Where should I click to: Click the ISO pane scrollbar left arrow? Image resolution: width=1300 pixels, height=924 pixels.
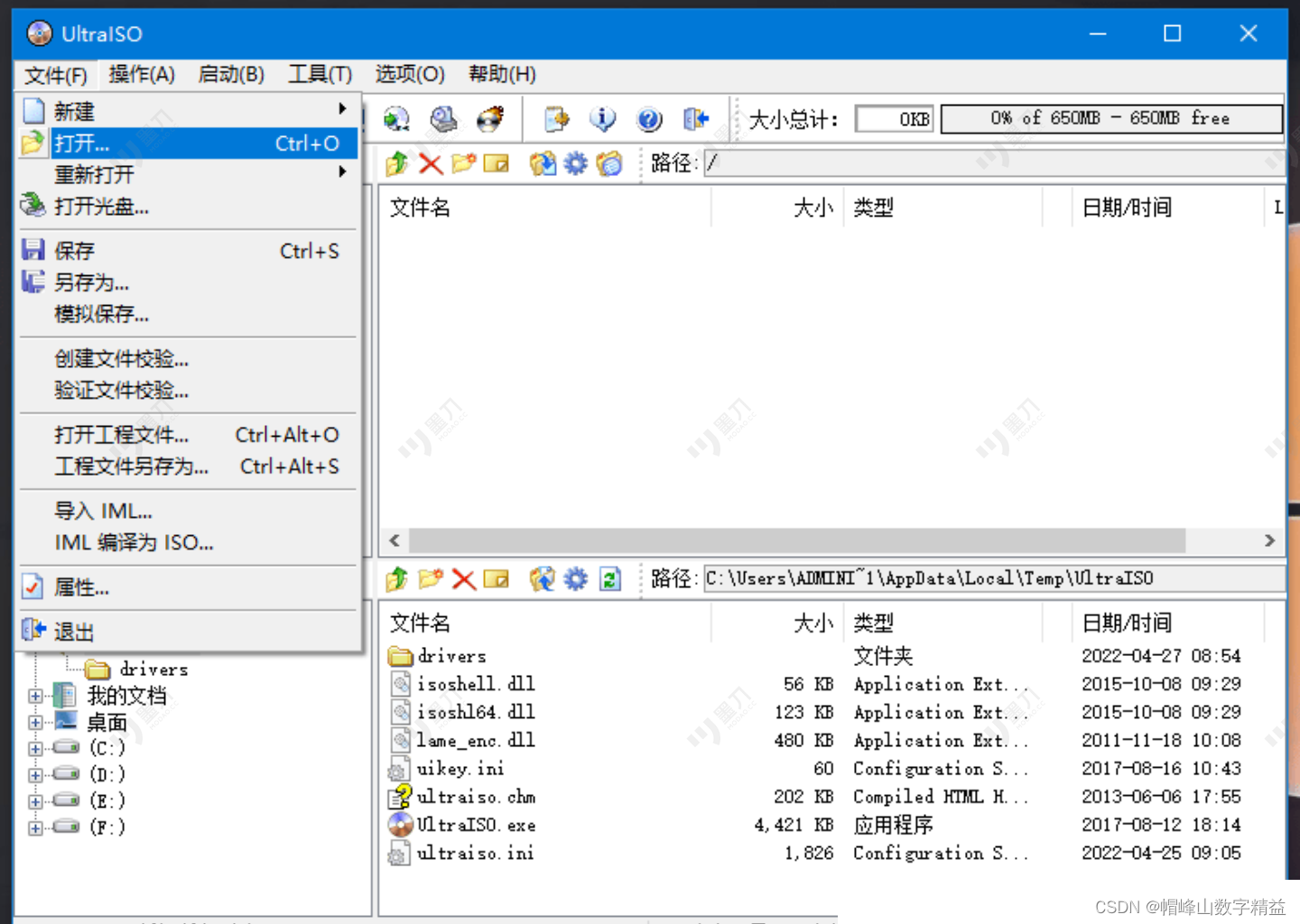(x=395, y=541)
